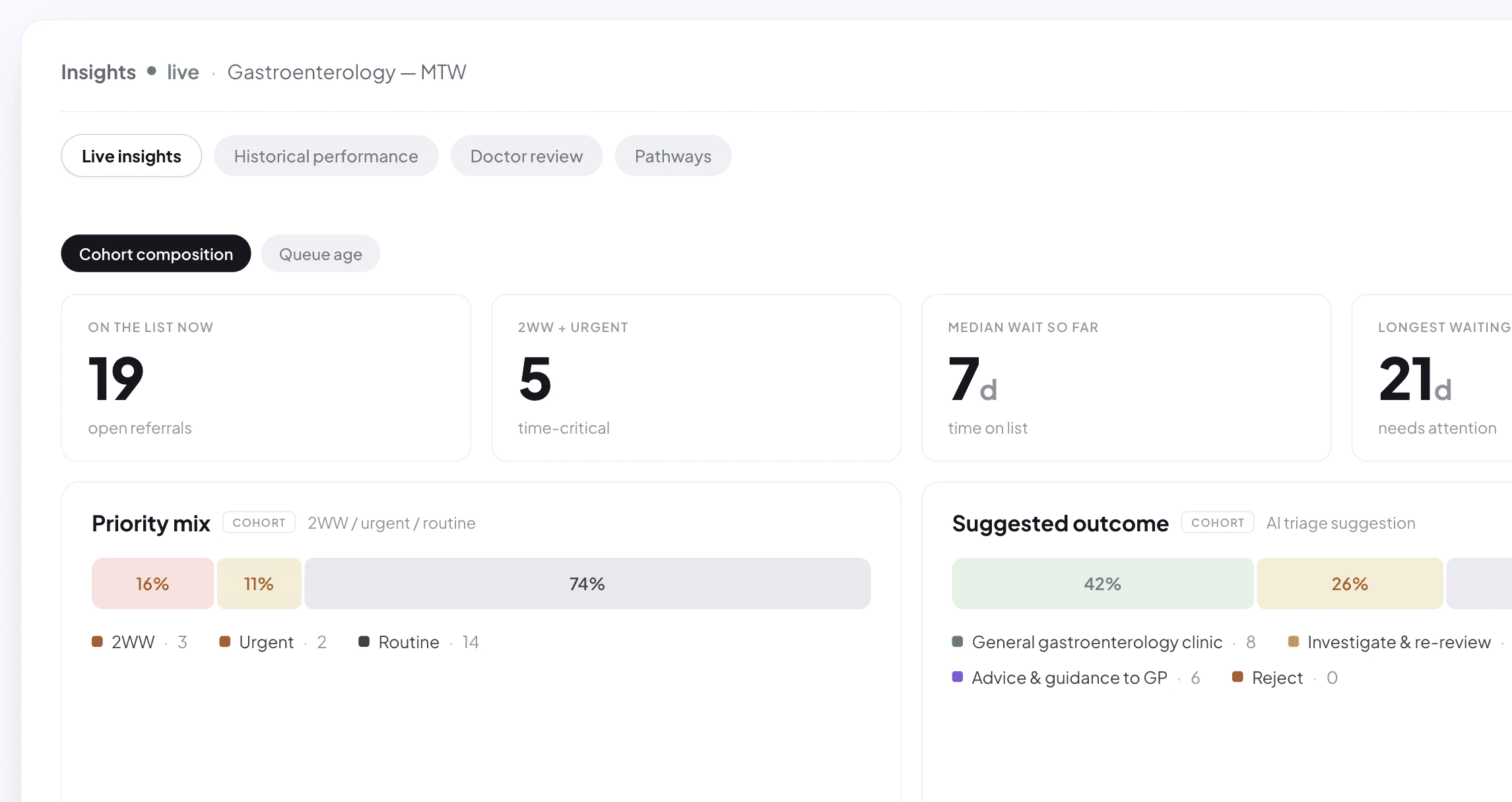Click the 'needs attention' caption
This screenshot has height=802, width=1512.
[x=1437, y=428]
